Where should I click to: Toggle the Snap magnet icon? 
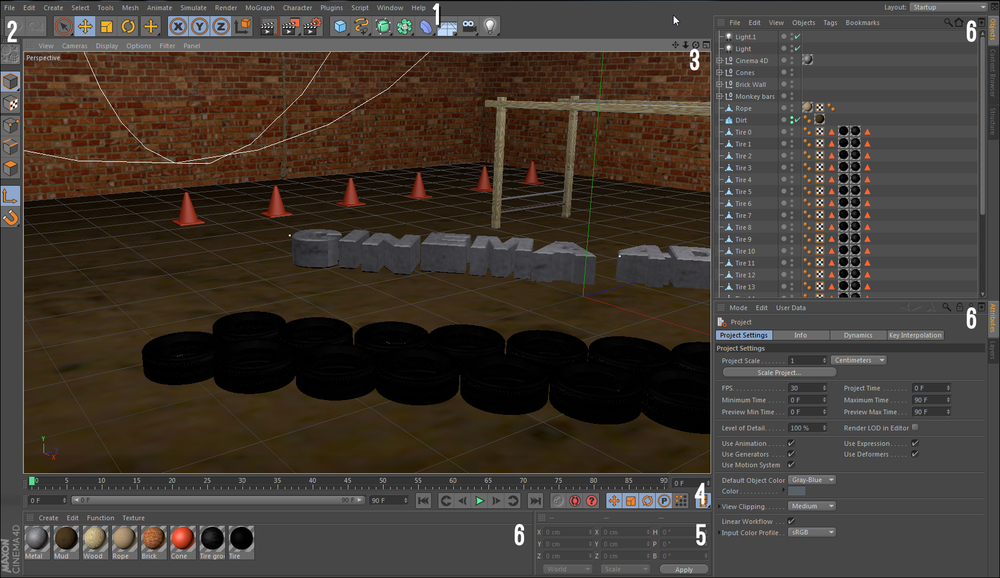pos(10,218)
